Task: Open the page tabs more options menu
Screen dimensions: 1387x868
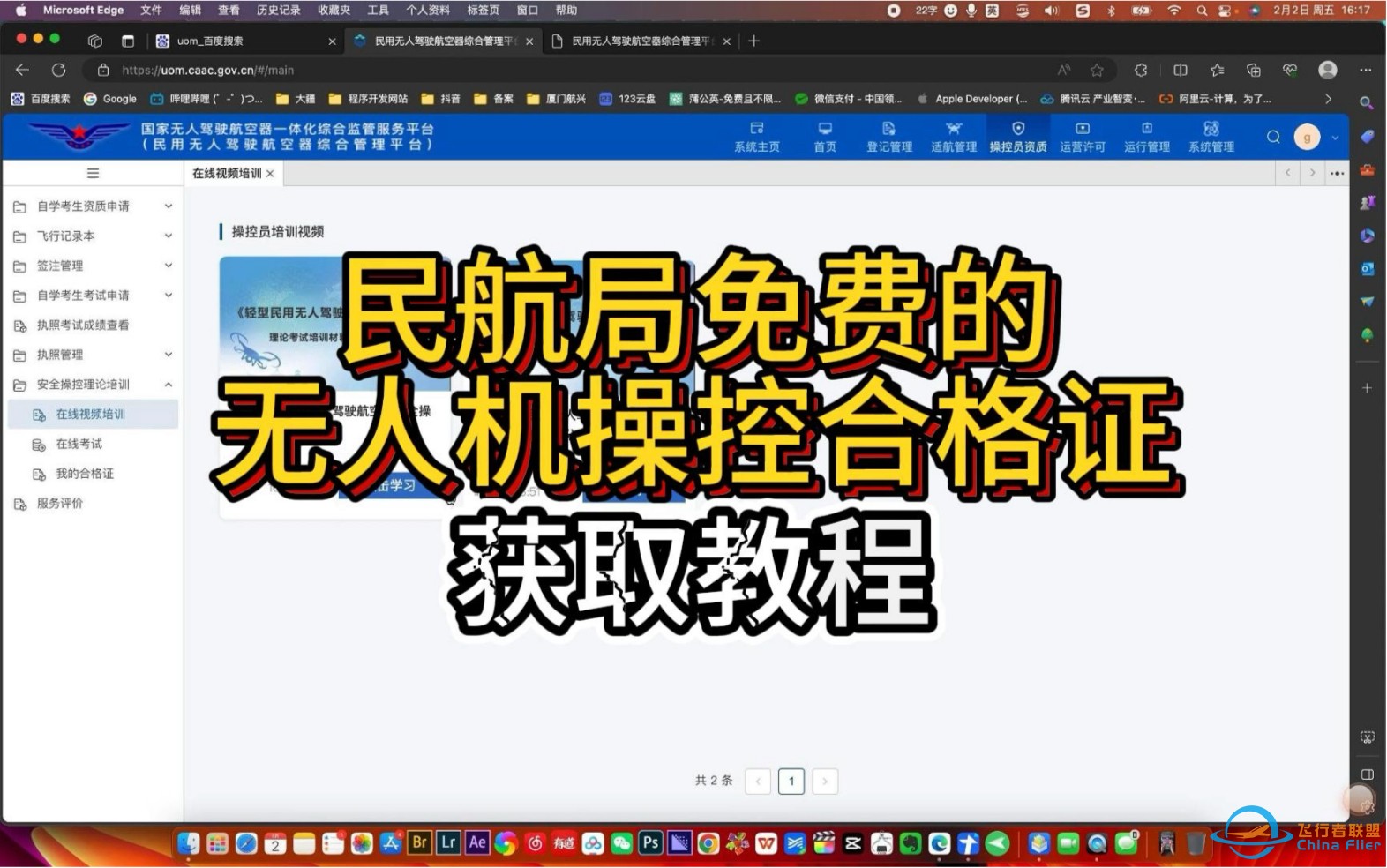Action: (1337, 173)
